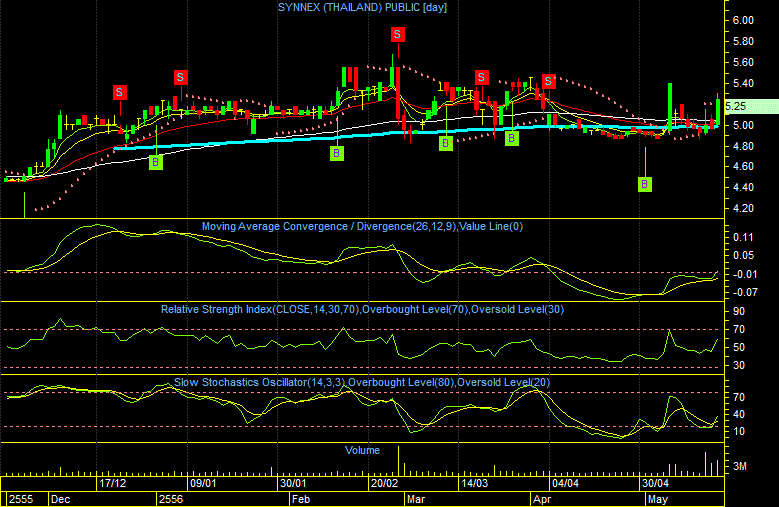
Task: Select the 04/04 date label
Action: click(x=565, y=483)
